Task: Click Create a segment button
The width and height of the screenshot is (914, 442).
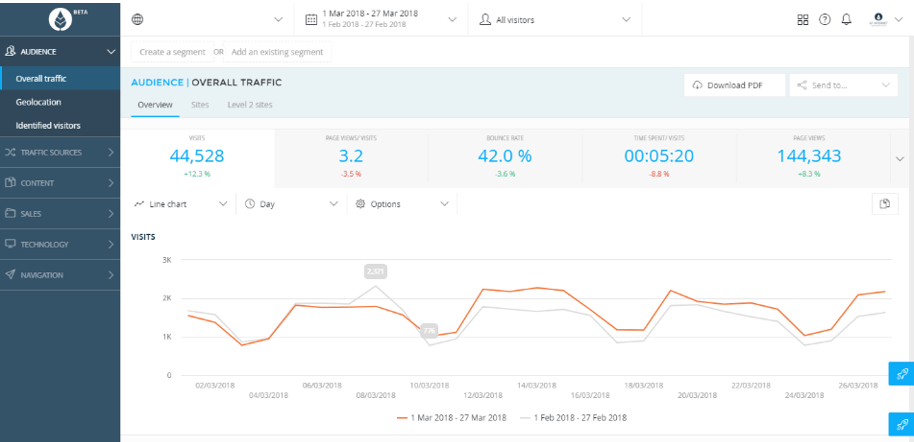Action: [172, 52]
